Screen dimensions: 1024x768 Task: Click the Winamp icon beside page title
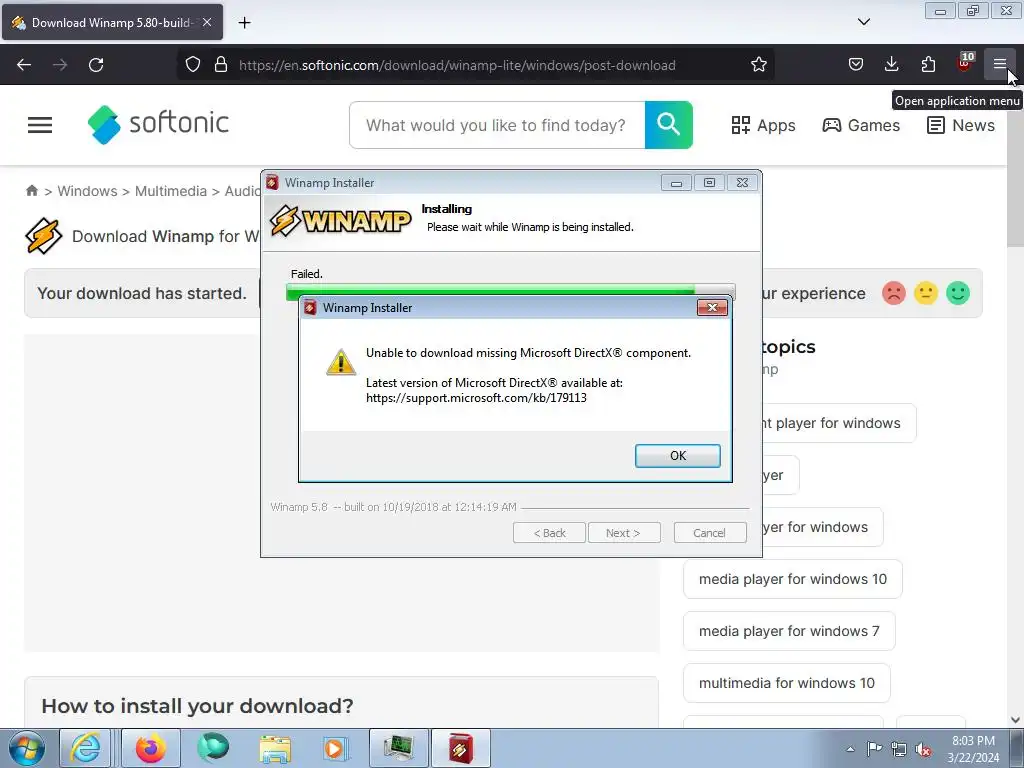pos(44,236)
